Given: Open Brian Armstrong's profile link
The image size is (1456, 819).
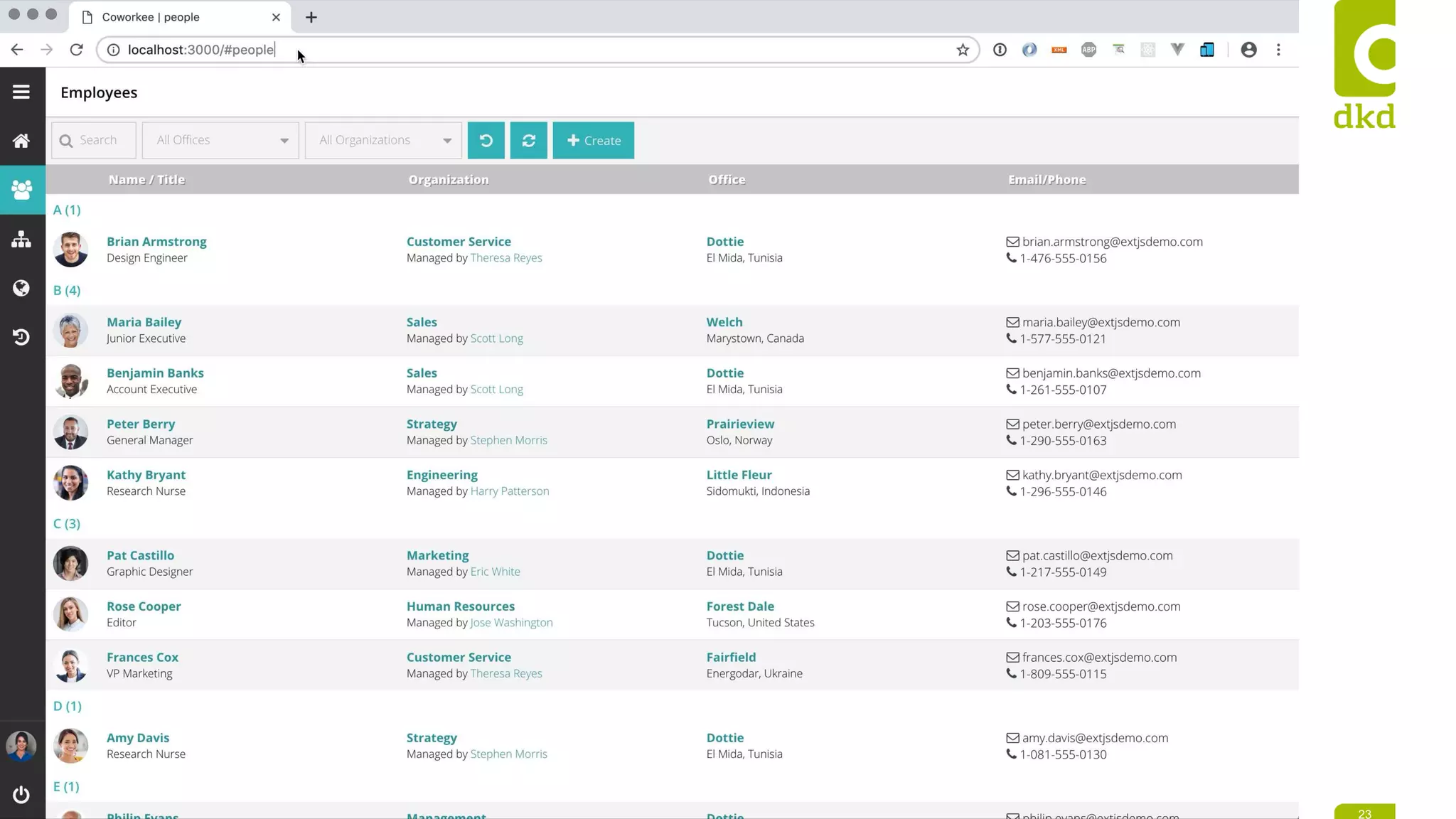Looking at the screenshot, I should tap(156, 242).
